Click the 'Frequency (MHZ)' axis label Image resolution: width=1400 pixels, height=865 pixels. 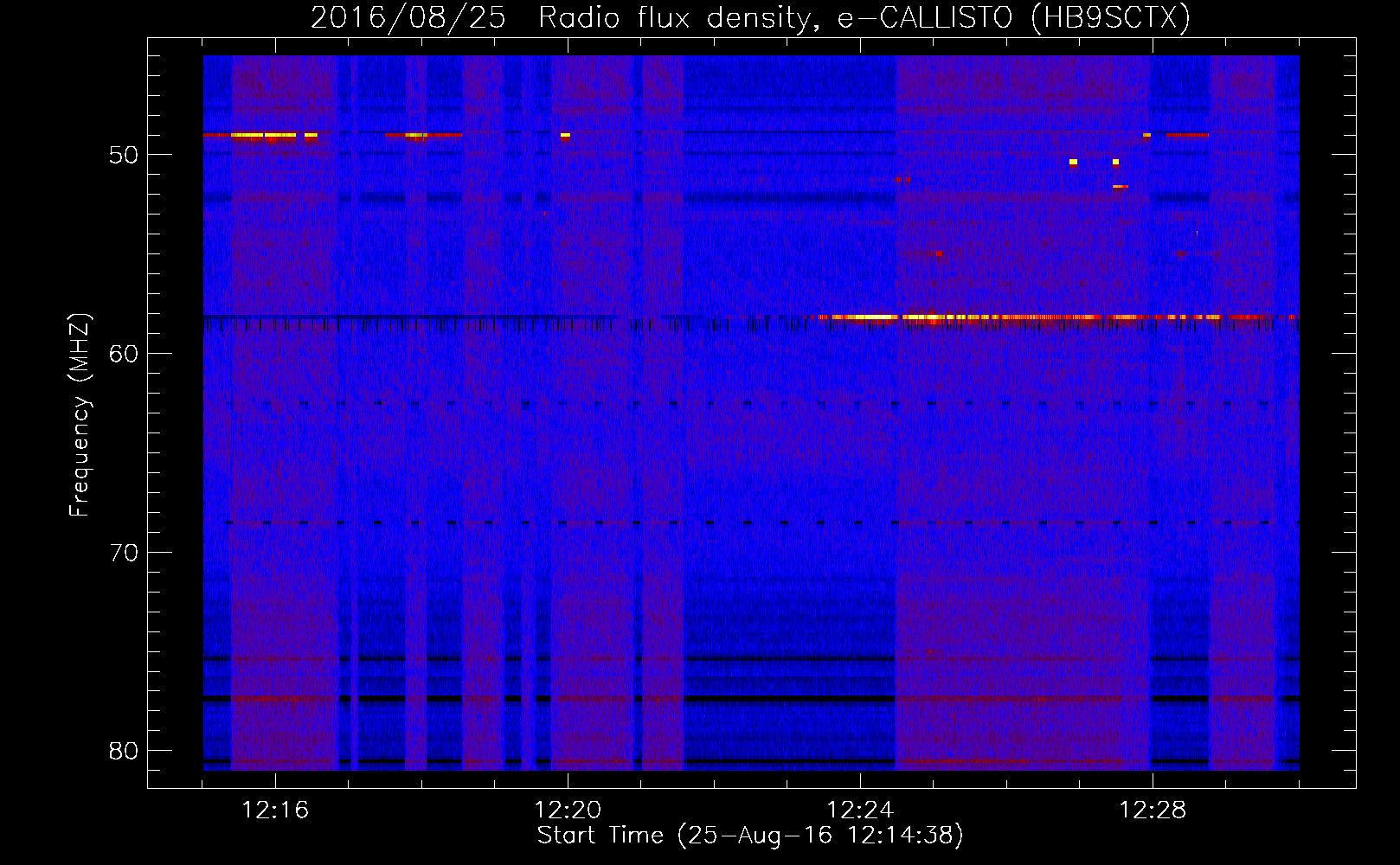[x=80, y=415]
